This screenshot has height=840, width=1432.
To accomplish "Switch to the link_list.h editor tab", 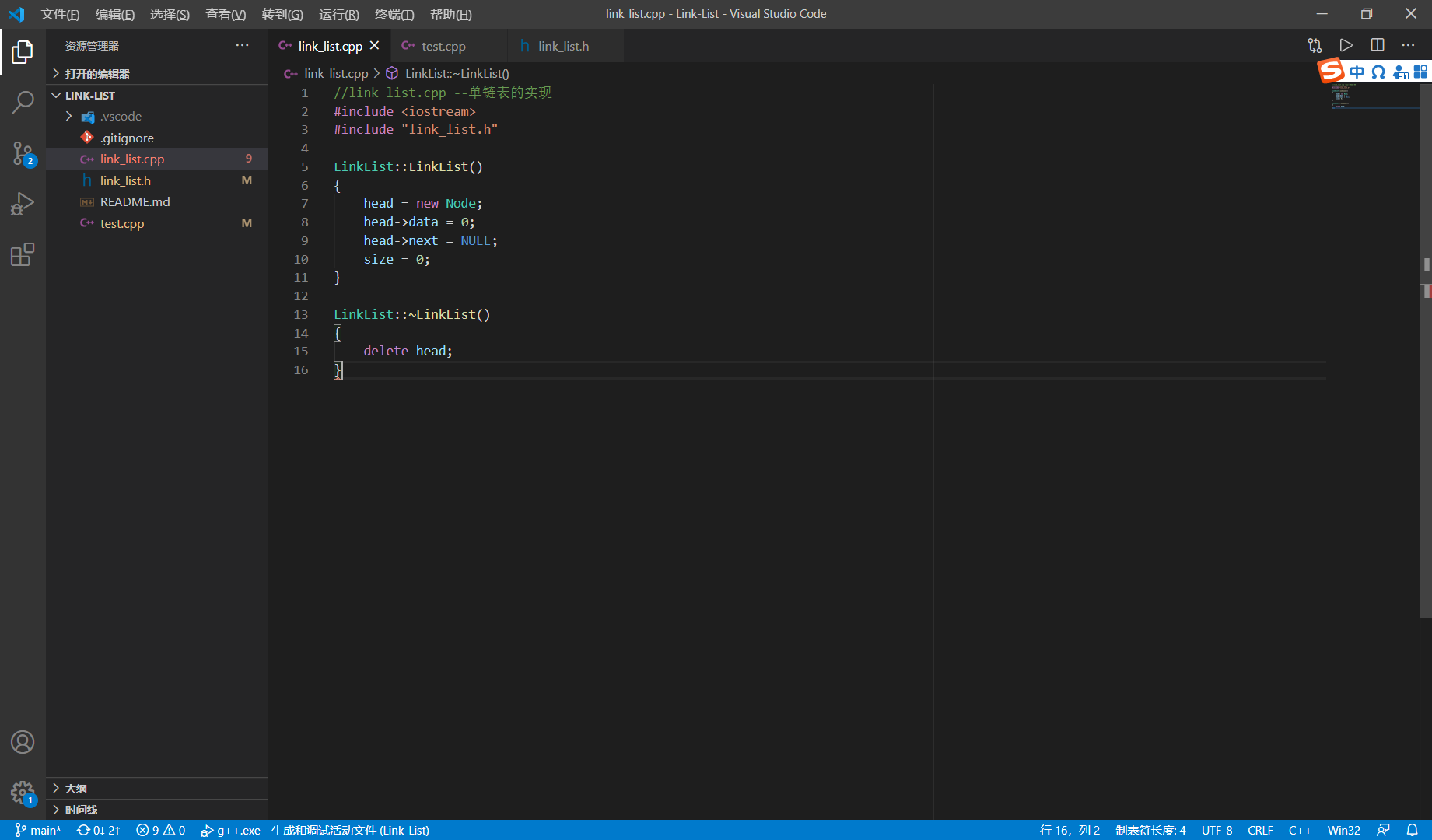I will [565, 46].
